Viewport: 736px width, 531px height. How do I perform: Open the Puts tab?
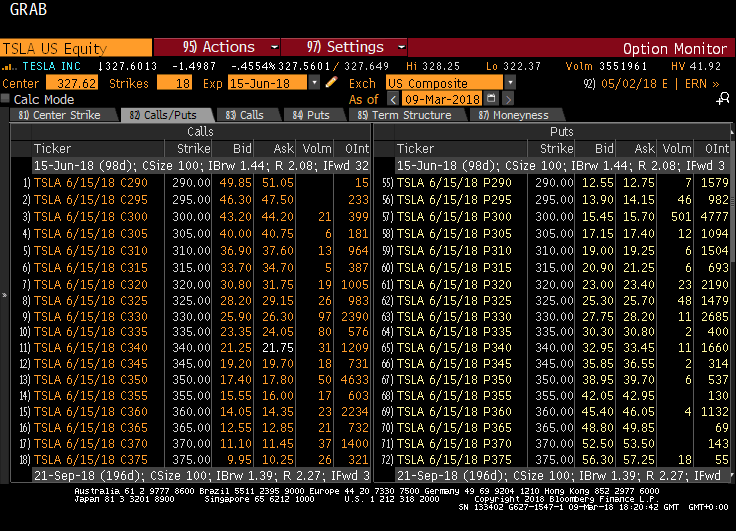[311, 115]
